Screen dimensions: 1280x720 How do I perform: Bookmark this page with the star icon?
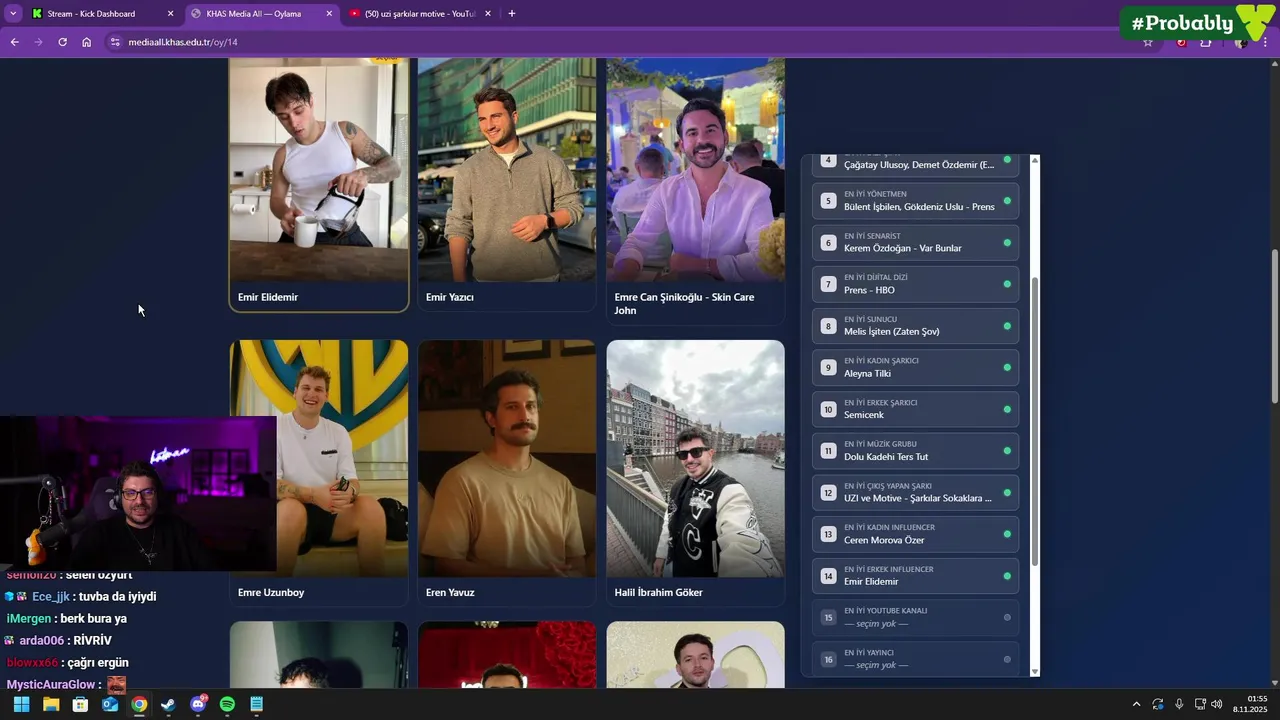[x=1148, y=42]
